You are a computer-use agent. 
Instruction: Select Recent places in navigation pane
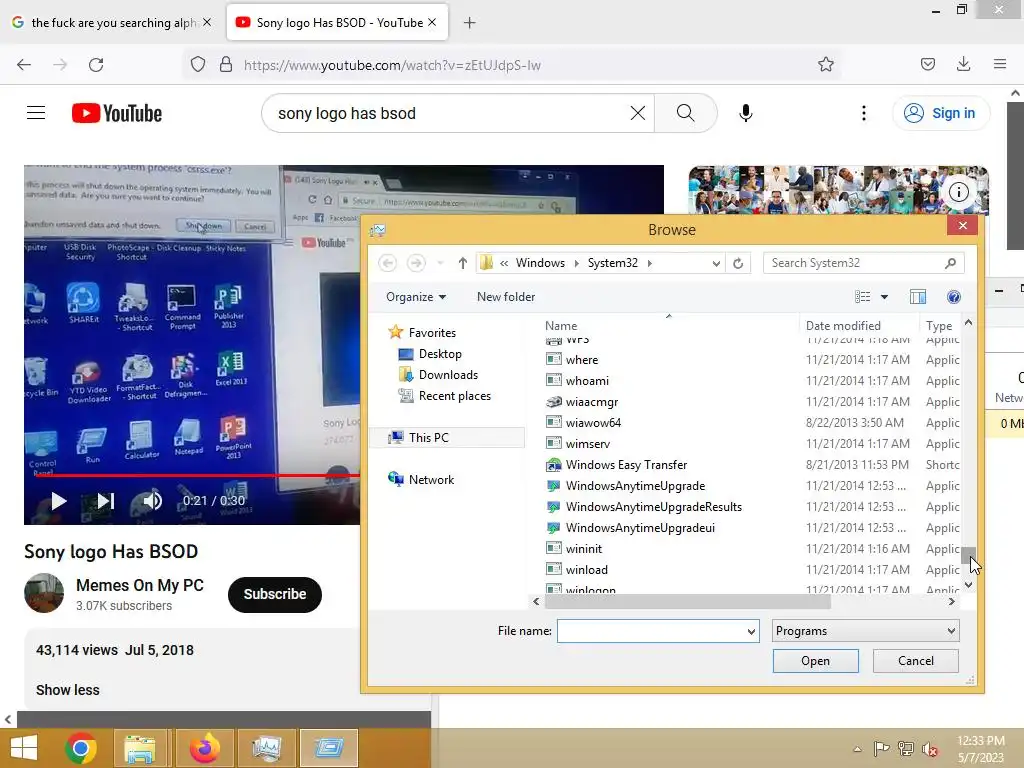pos(455,396)
